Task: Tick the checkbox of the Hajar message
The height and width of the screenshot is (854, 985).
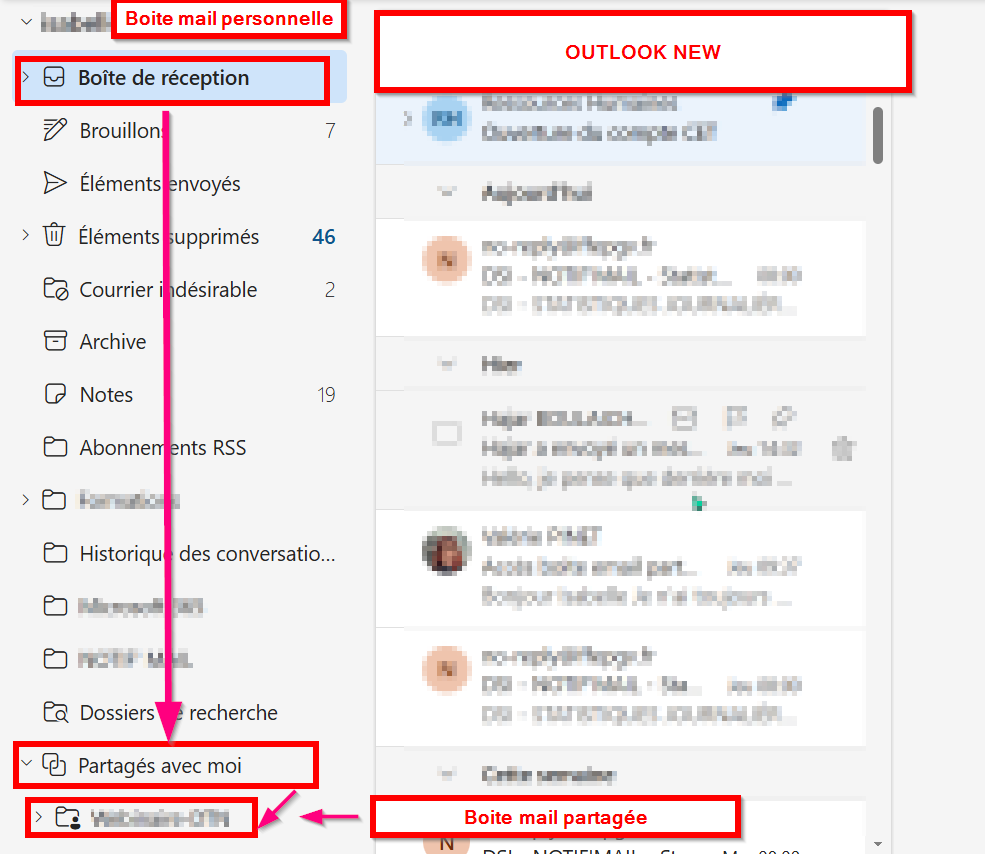Action: (447, 433)
